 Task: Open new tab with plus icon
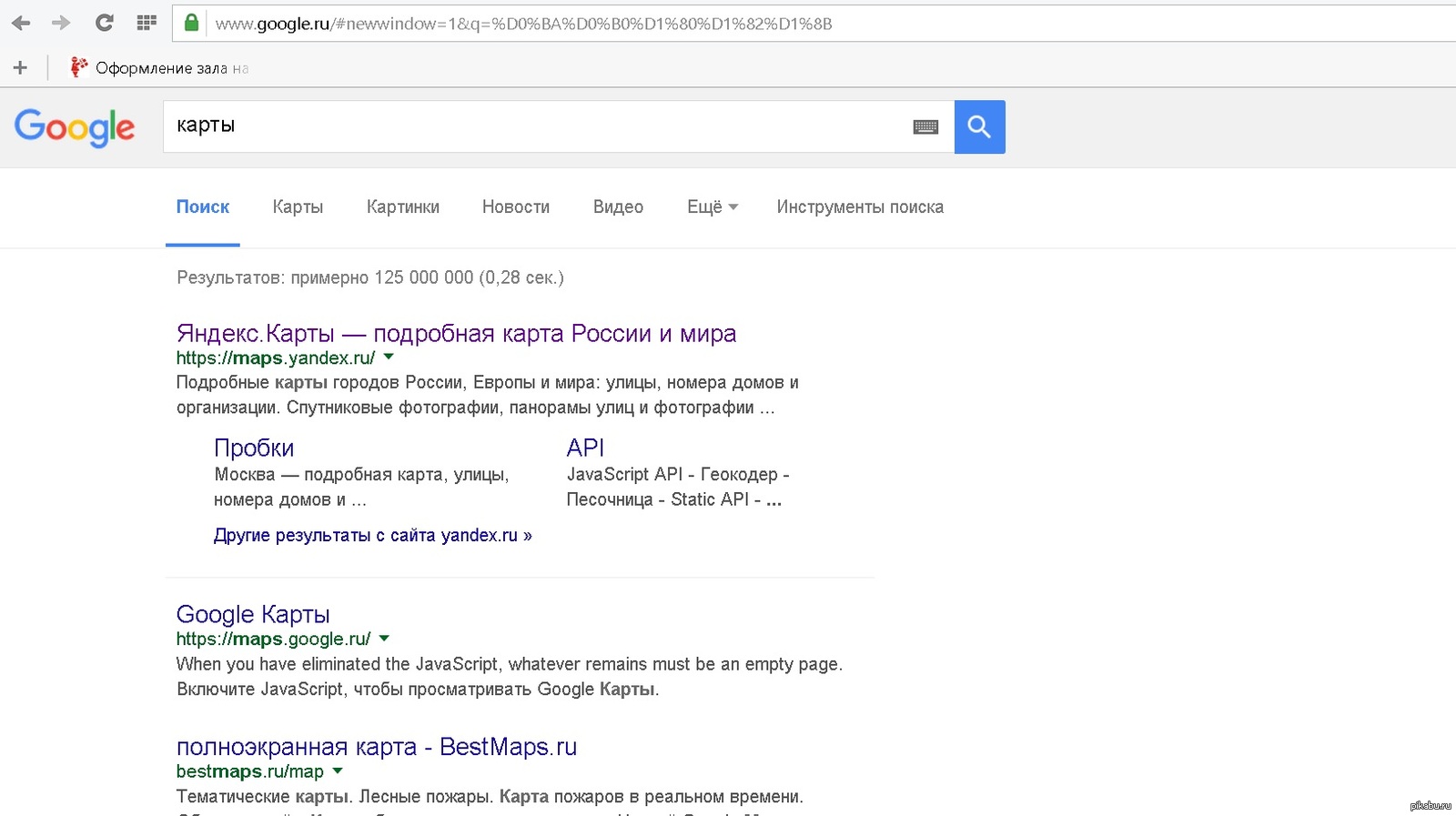tap(20, 67)
